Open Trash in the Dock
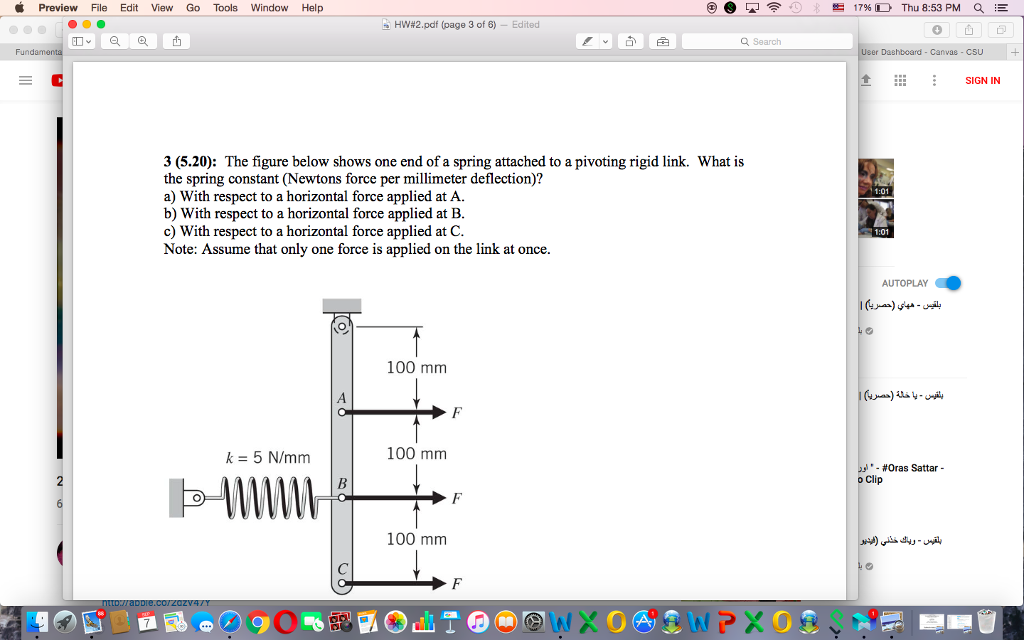Screen dimensions: 1024x640 pos(986,622)
